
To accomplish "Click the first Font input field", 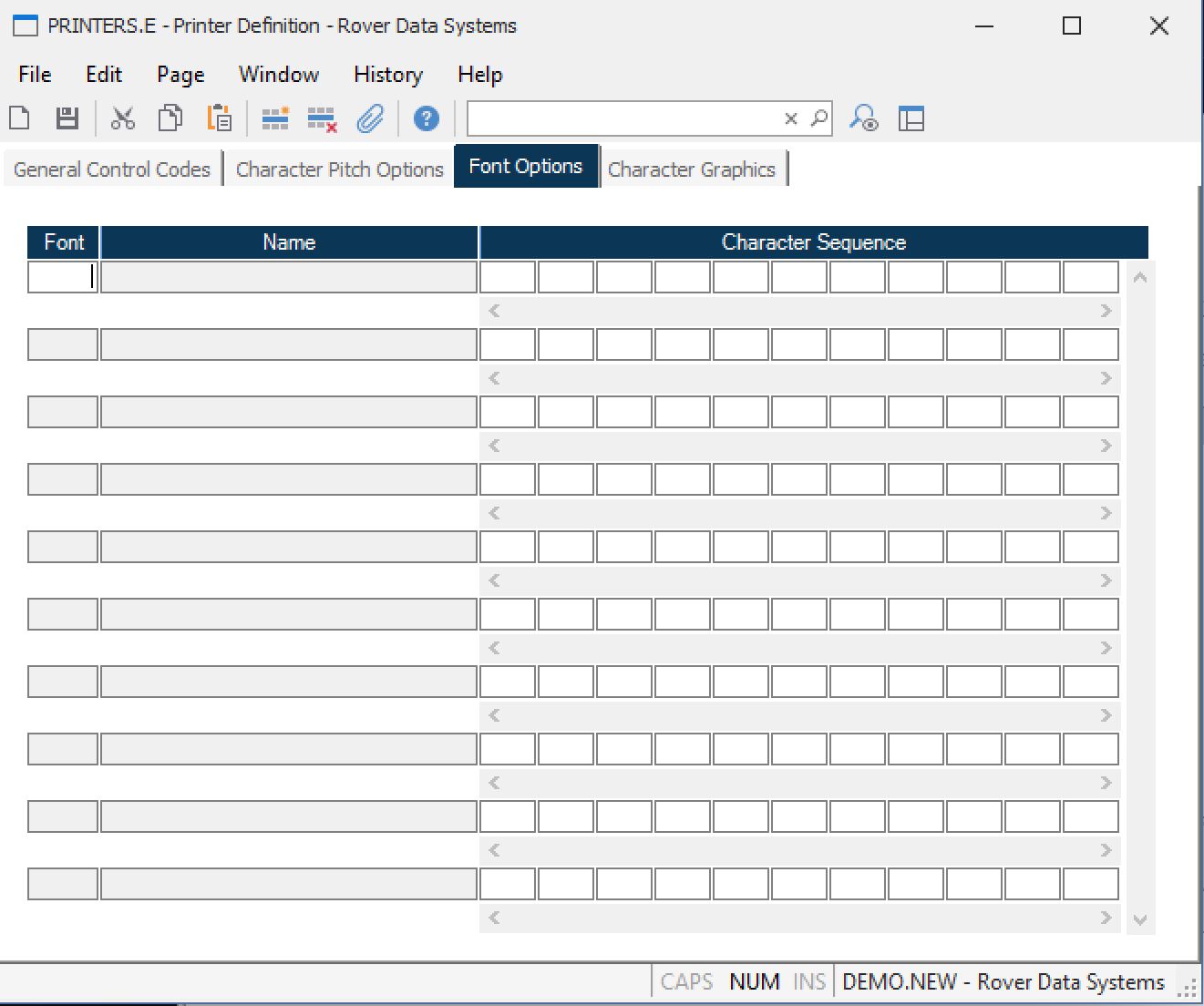I will click(x=62, y=277).
